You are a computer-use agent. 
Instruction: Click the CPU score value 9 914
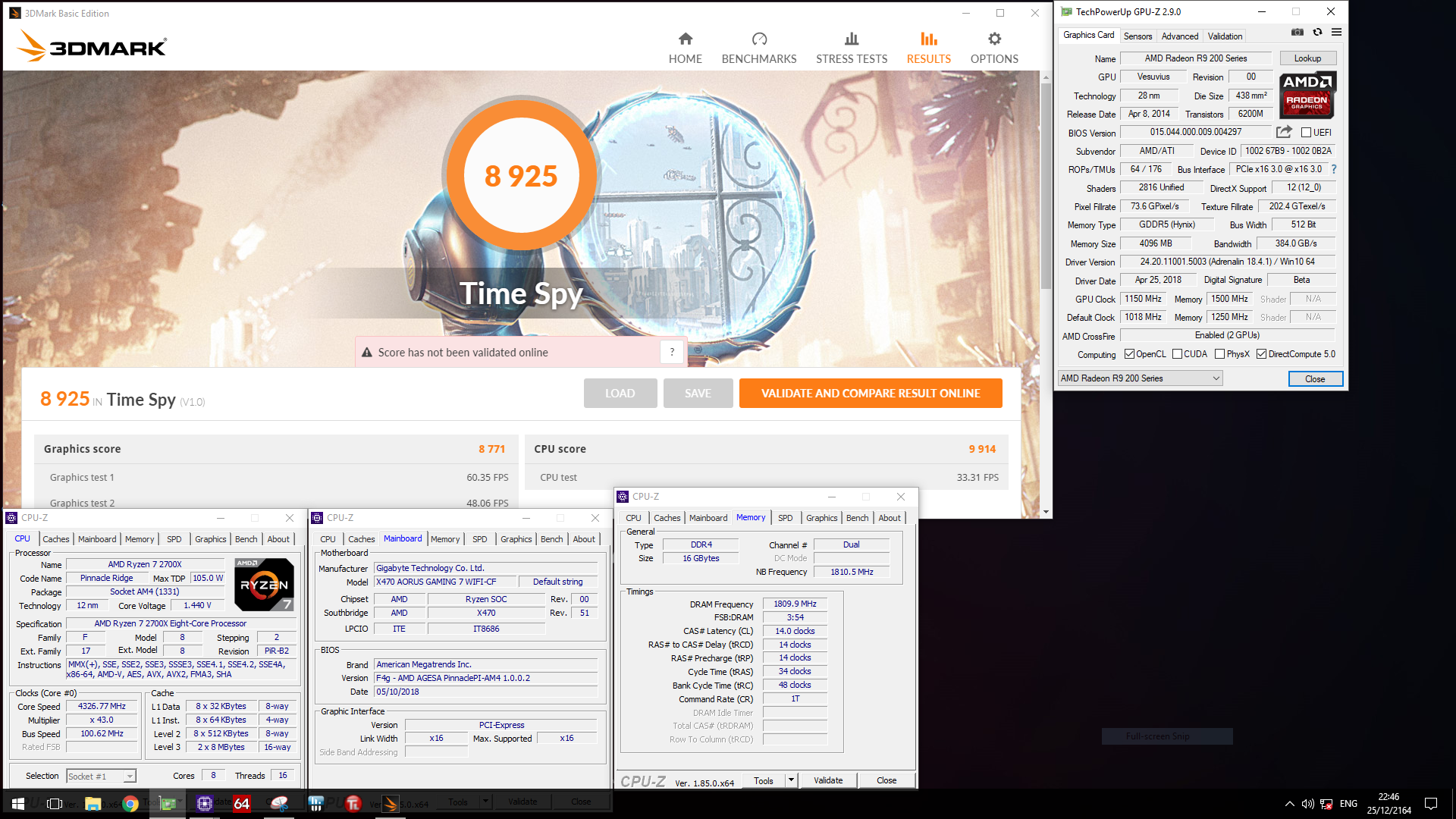(x=982, y=449)
